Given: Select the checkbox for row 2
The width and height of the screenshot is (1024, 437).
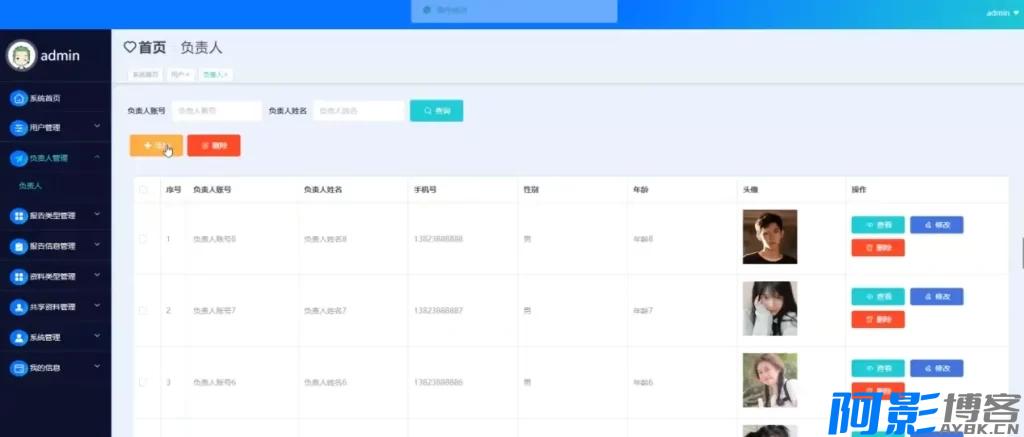Looking at the screenshot, I should point(143,310).
